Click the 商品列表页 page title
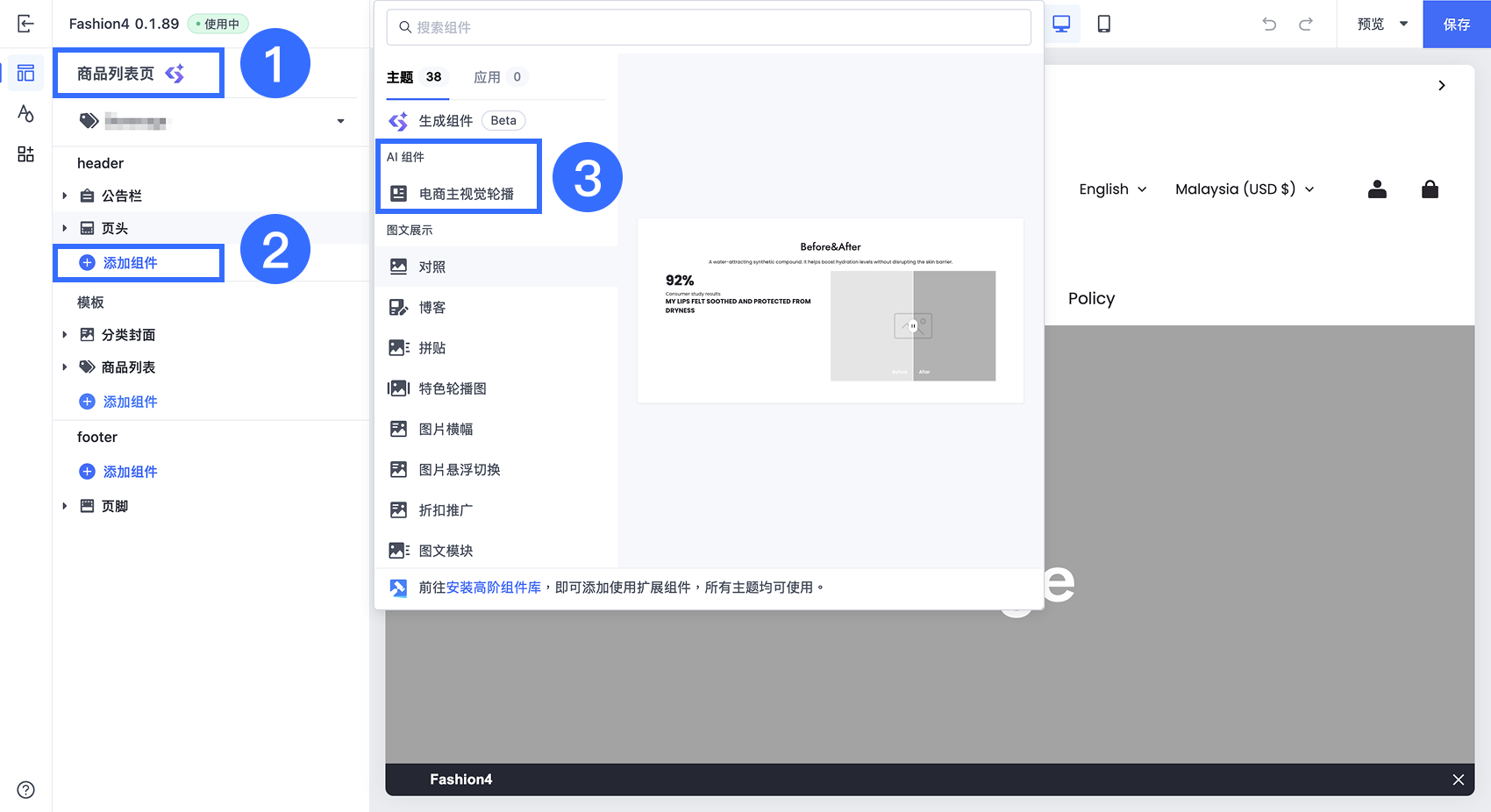Viewport: 1491px width, 812px height. tap(116, 74)
